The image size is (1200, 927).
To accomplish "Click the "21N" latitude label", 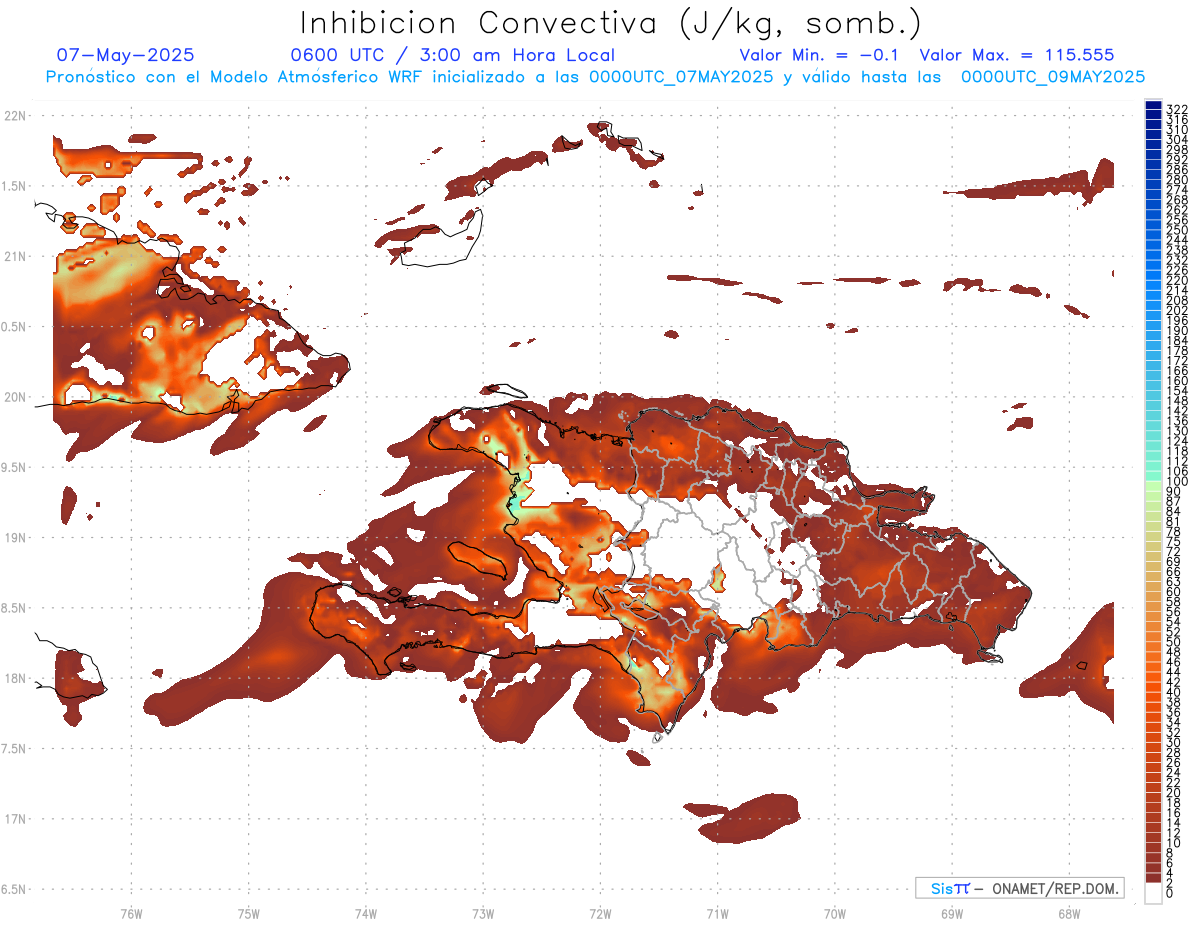I will pos(14,256).
